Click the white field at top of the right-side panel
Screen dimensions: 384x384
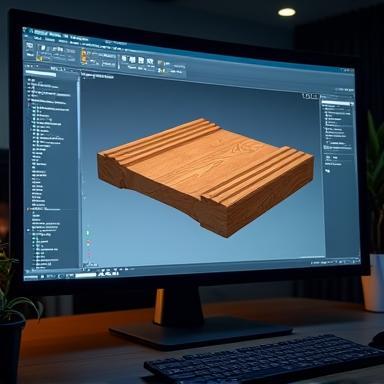336,103
